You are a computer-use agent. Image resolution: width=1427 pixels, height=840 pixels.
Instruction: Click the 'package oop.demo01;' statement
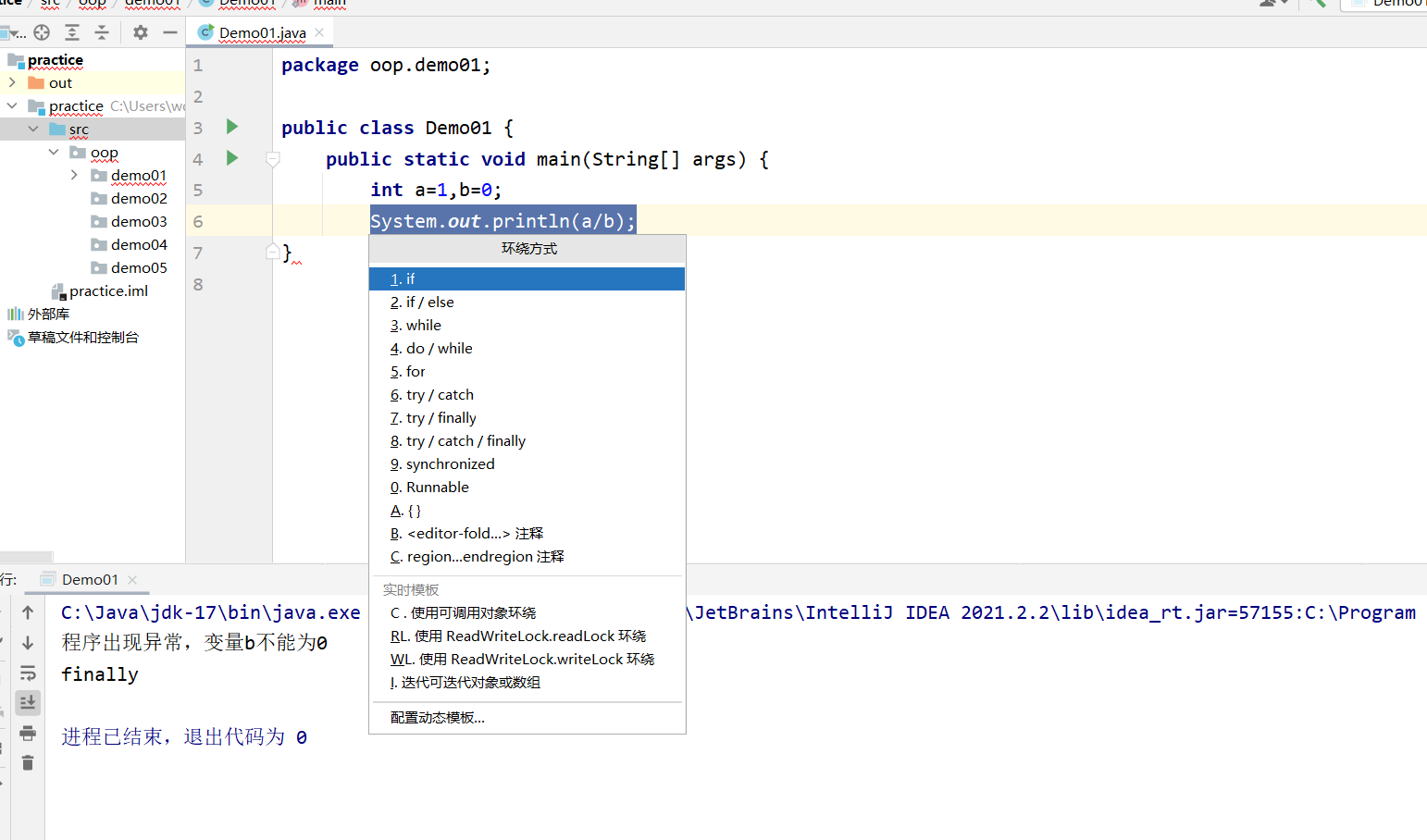(x=386, y=65)
